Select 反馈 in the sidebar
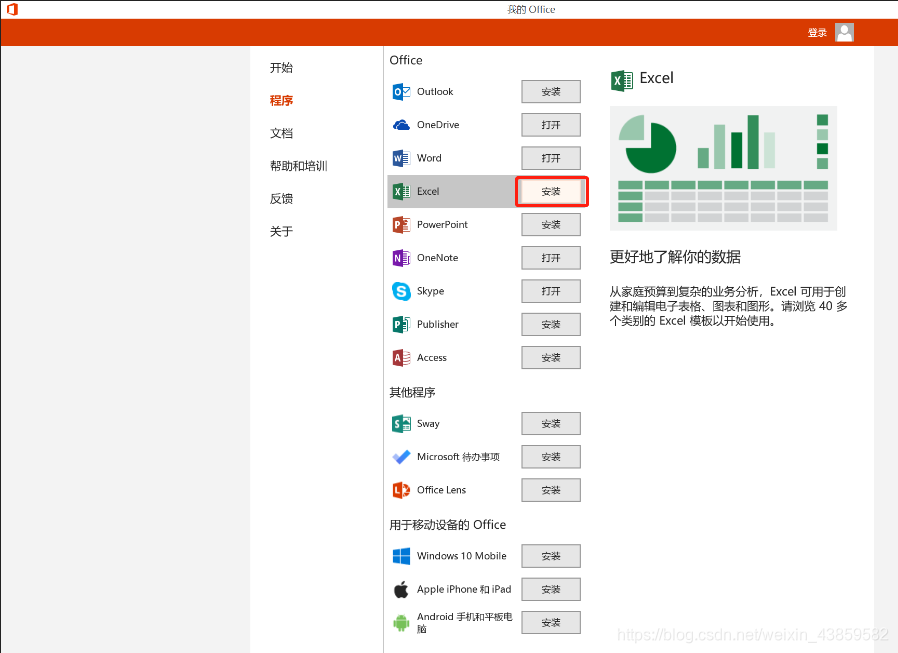This screenshot has width=898, height=653. click(281, 199)
